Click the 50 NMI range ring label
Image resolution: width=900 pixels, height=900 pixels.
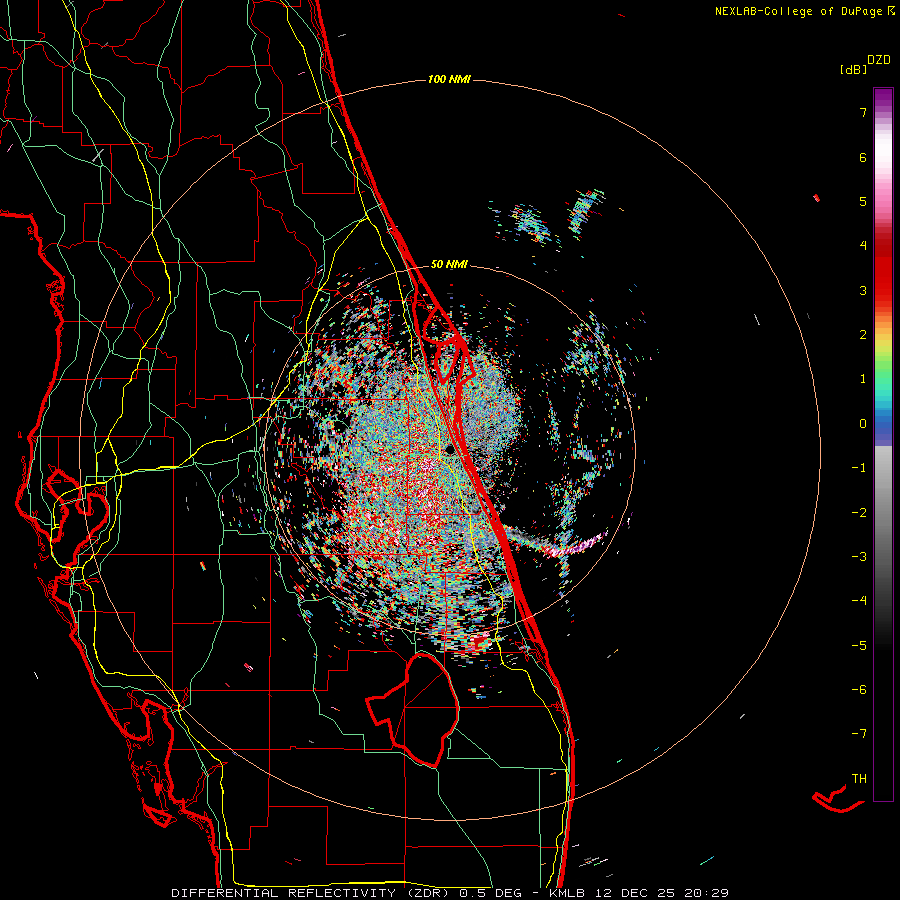(x=449, y=264)
